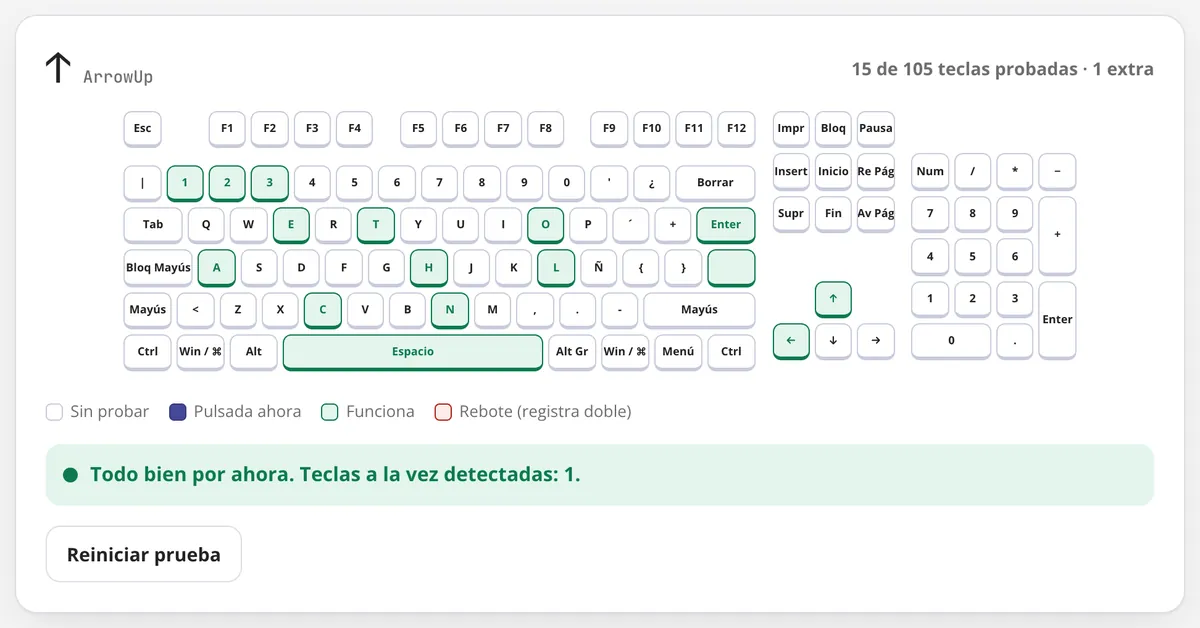Click the Pausa key
Viewport: 1200px width, 628px height.
[876, 128]
